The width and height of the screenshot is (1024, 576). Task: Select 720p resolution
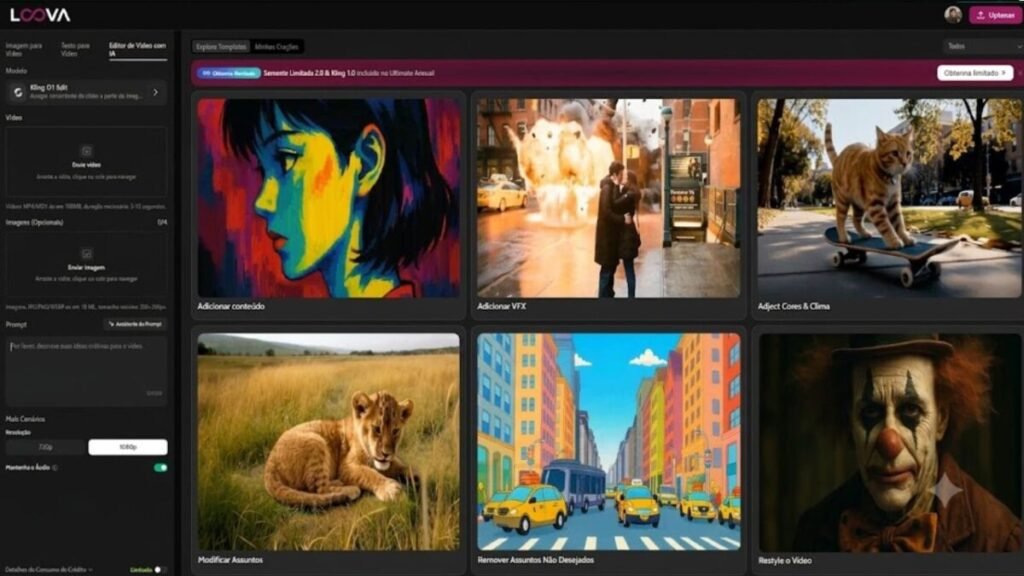pyautogui.click(x=46, y=447)
